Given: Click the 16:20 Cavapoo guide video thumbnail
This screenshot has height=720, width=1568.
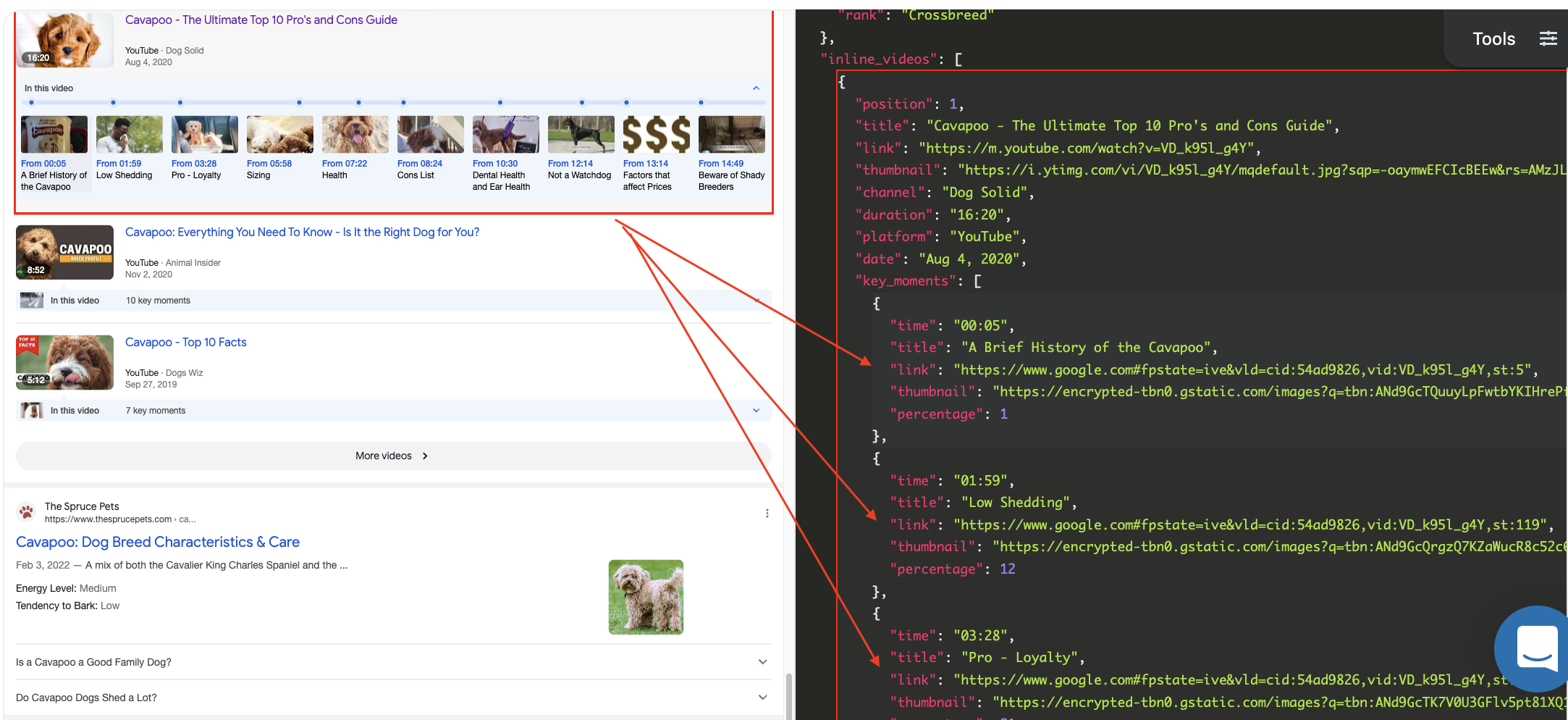Looking at the screenshot, I should point(64,40).
